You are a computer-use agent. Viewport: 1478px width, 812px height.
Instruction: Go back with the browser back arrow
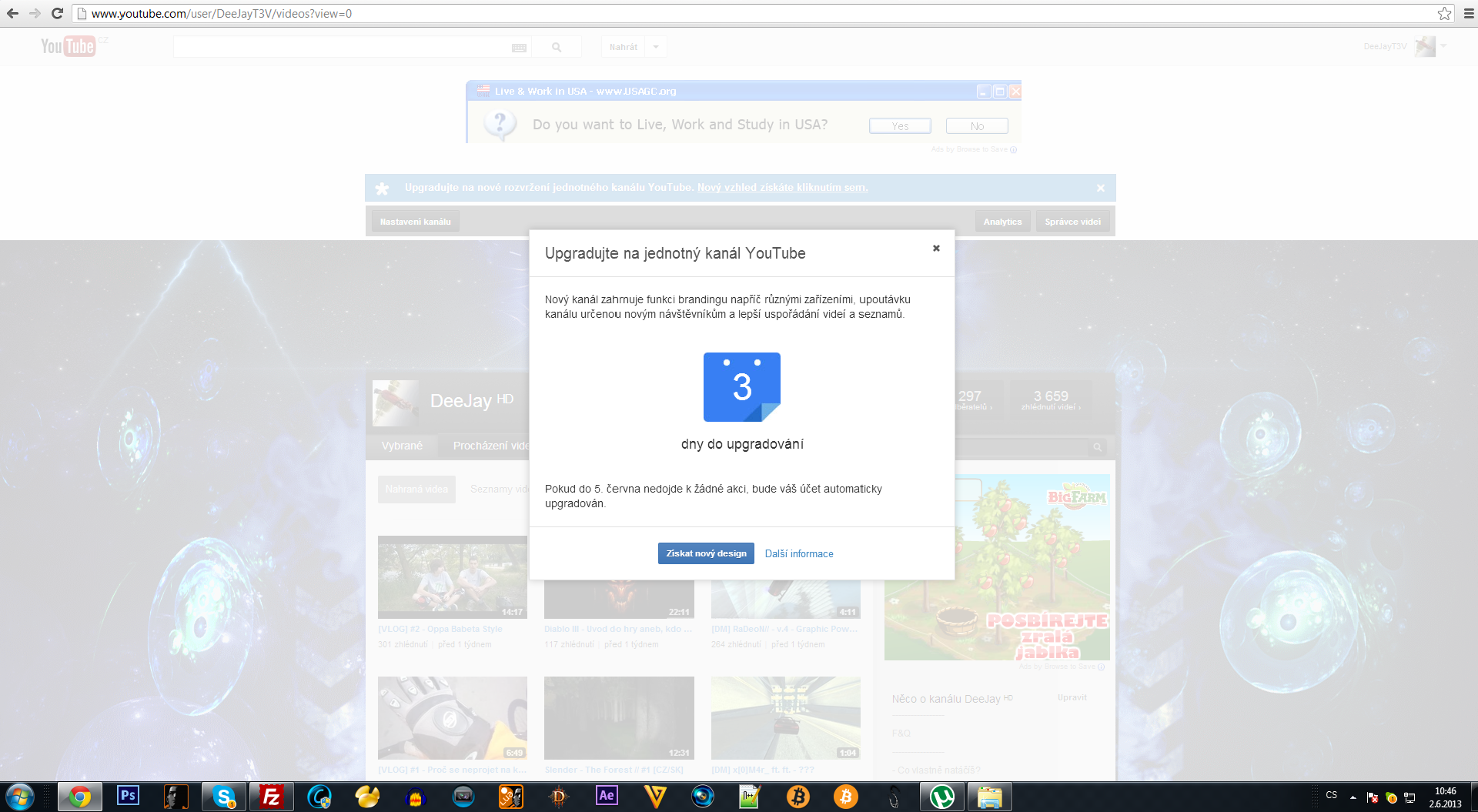pyautogui.click(x=13, y=13)
